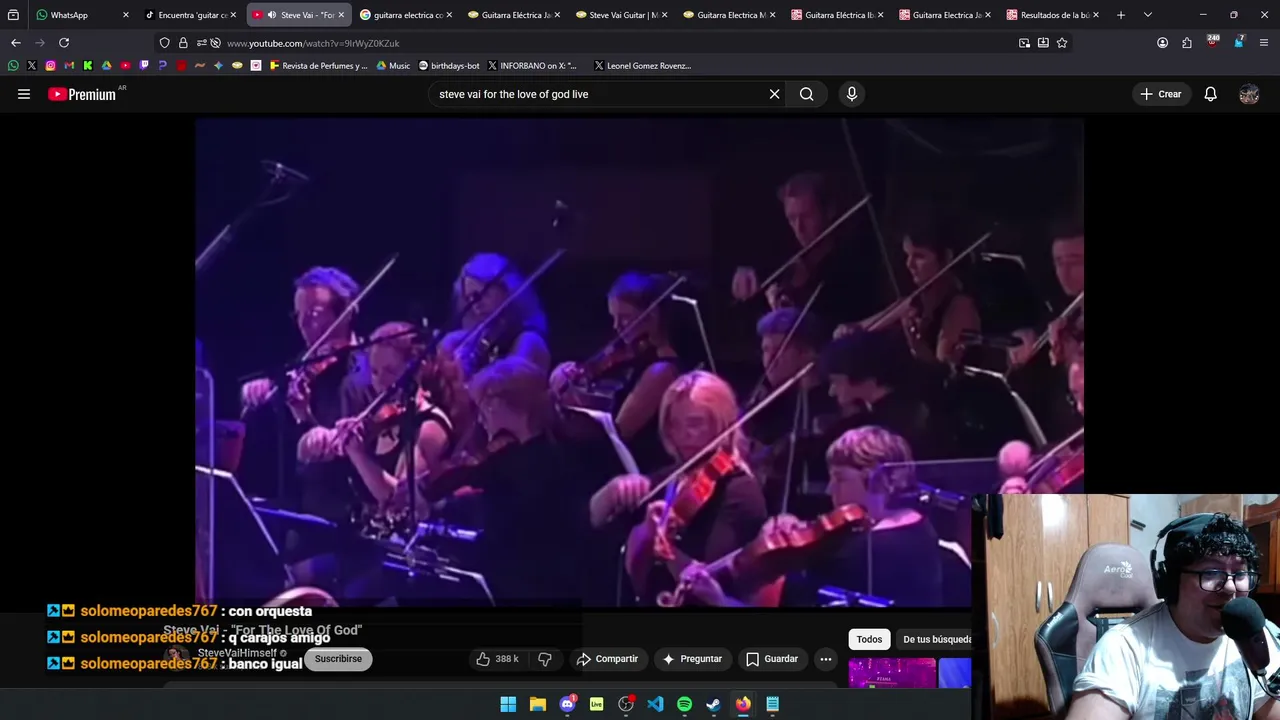
Task: Share video using the Compartir button
Action: [x=607, y=659]
